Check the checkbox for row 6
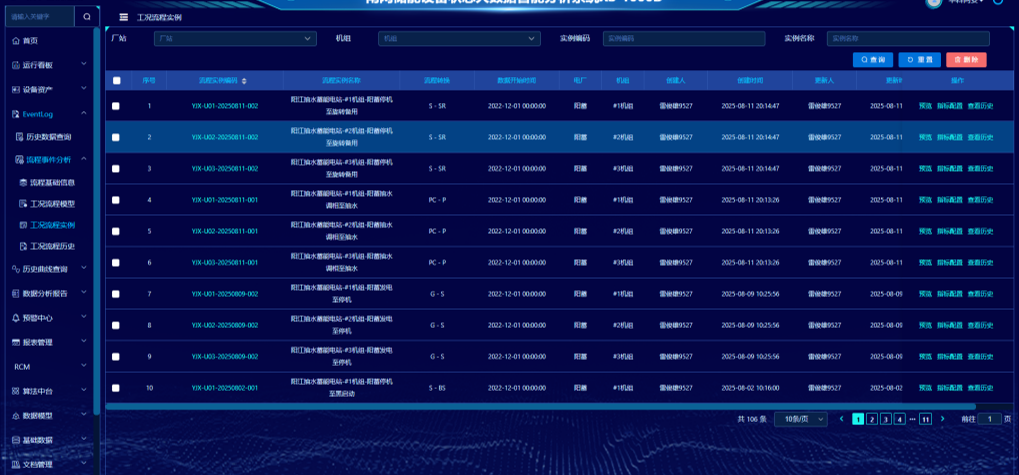 pos(116,263)
